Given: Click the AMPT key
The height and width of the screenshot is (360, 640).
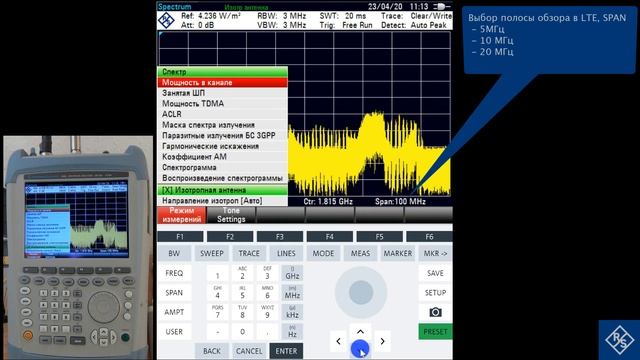Looking at the screenshot, I should pos(174,312).
